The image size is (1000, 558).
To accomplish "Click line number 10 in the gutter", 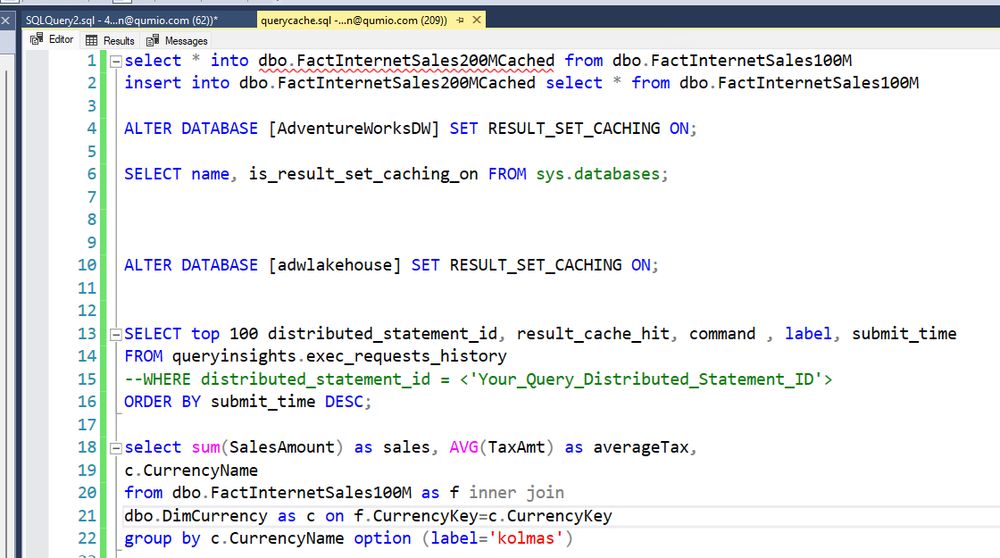I will (87, 265).
